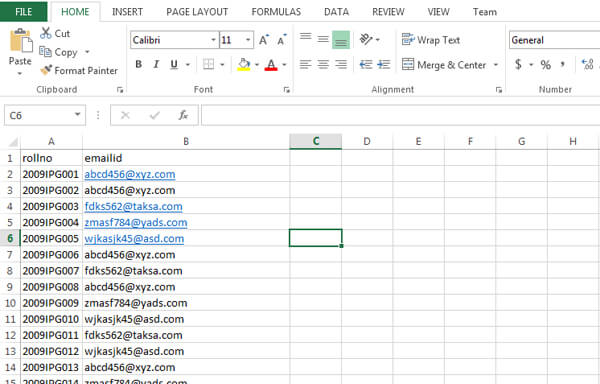Apply comma style number format
The image size is (600, 384).
(x=562, y=64)
